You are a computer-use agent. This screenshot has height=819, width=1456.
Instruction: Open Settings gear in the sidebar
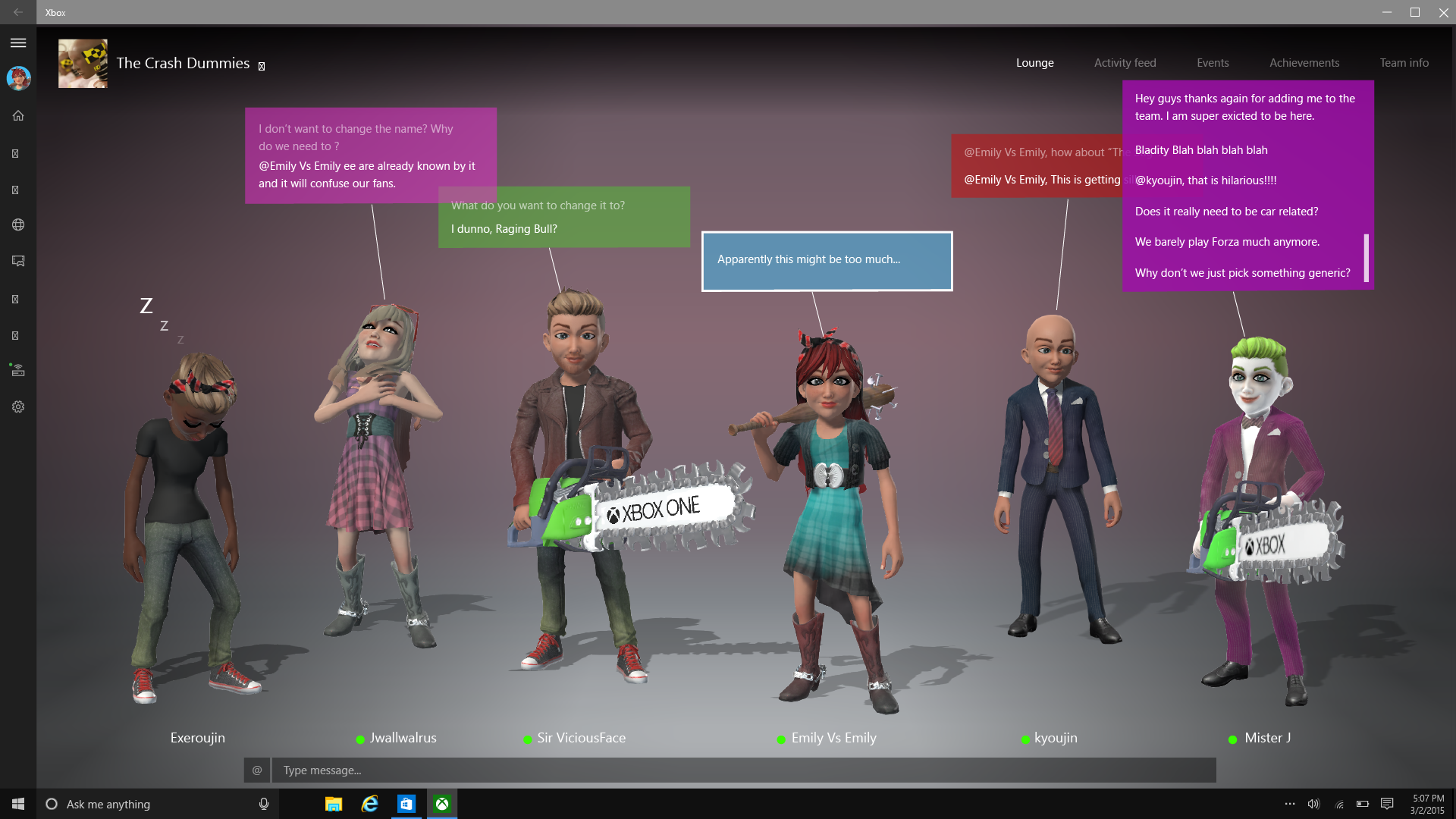18,406
